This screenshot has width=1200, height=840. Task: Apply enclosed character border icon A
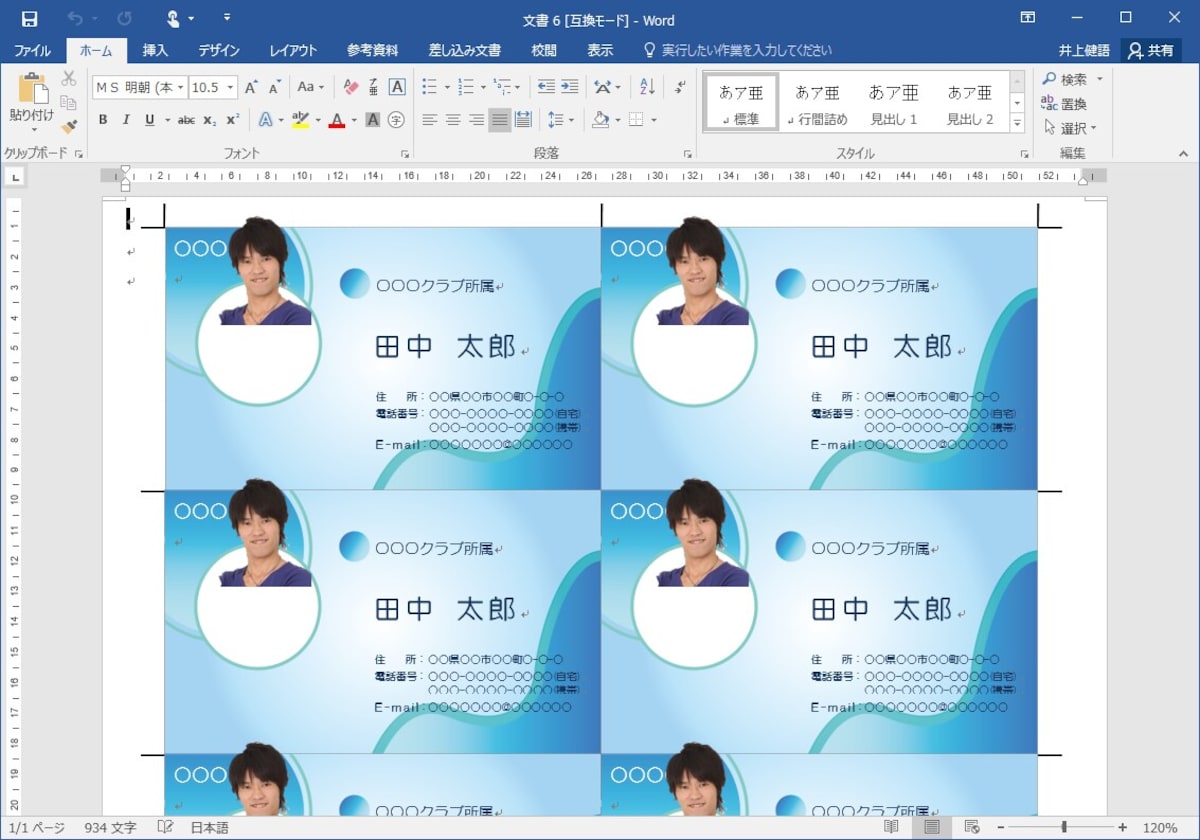[x=396, y=88]
